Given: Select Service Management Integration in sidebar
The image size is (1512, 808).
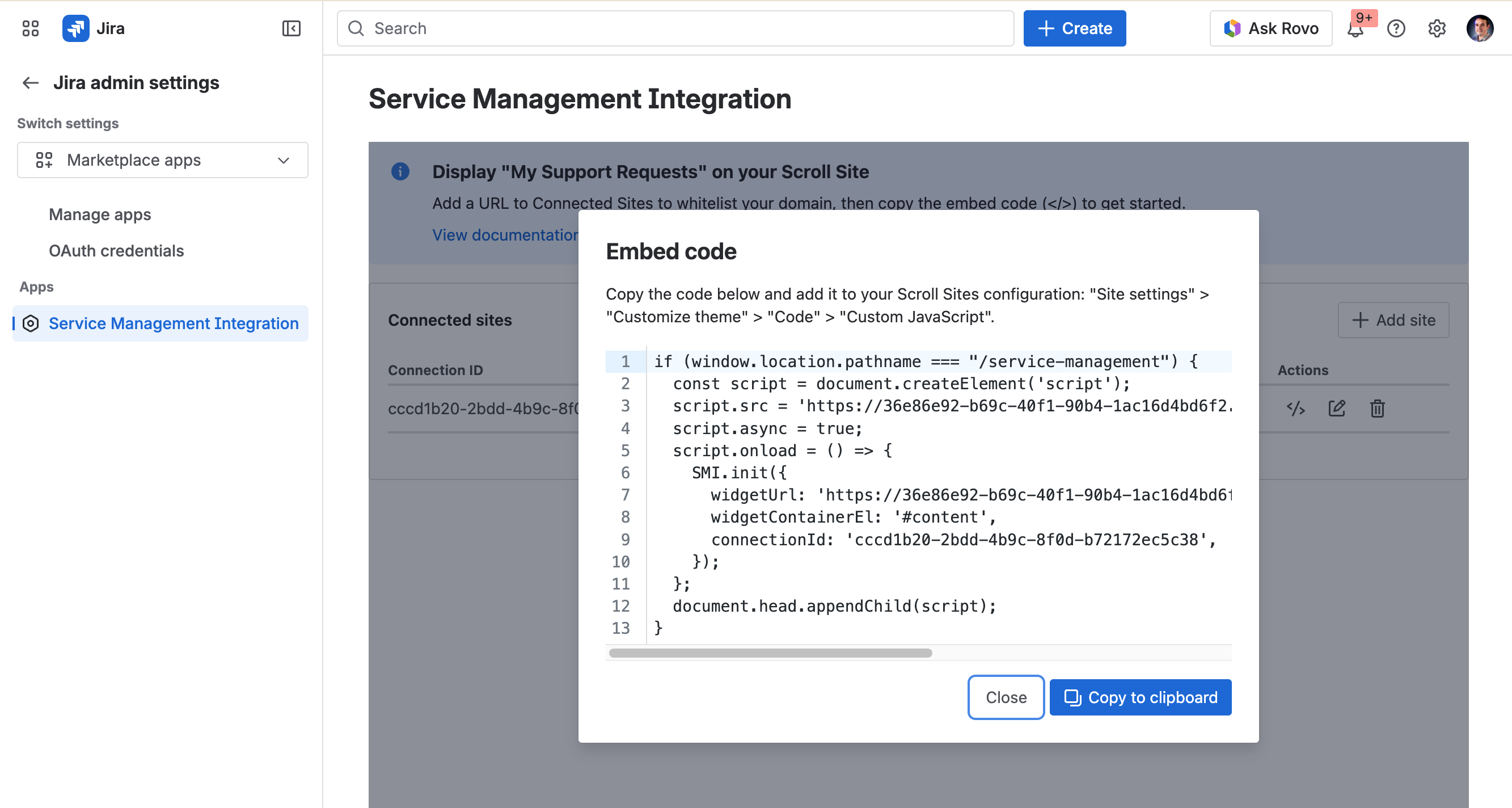Looking at the screenshot, I should [x=173, y=323].
